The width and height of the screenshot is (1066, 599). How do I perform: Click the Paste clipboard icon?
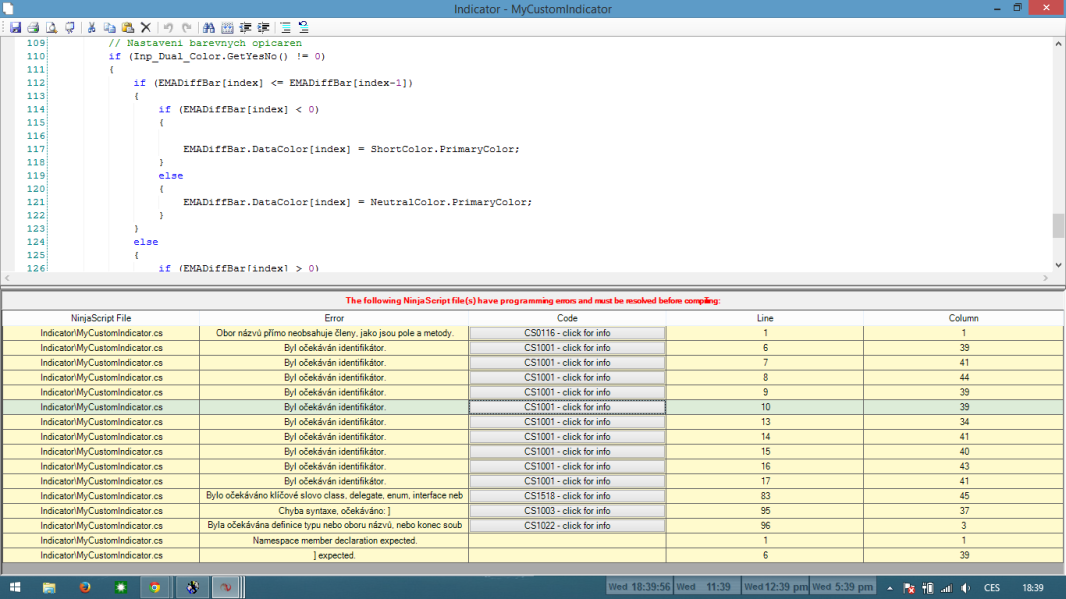coord(127,28)
